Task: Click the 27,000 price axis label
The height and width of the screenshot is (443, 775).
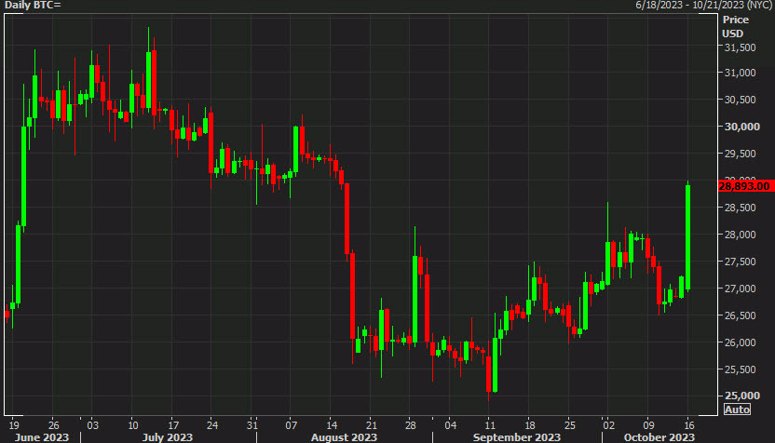Action: click(740, 288)
